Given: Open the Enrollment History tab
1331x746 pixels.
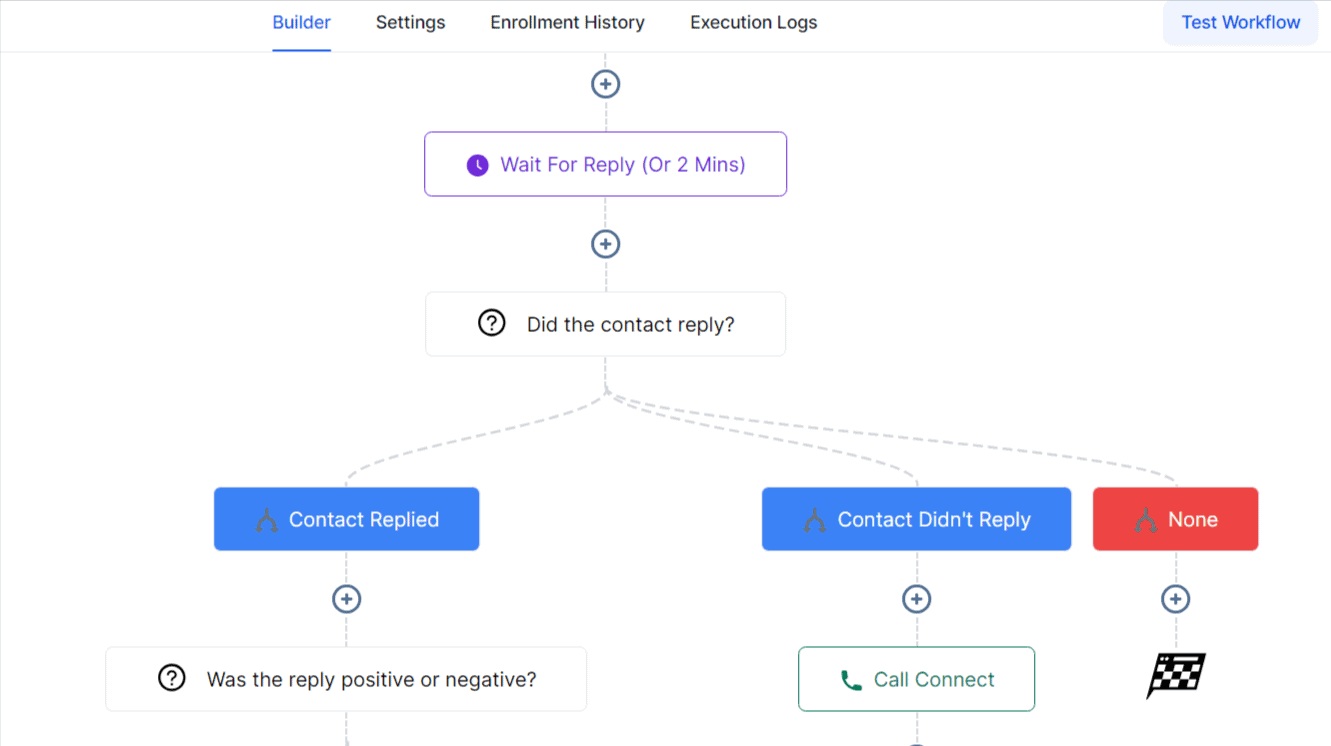Looking at the screenshot, I should point(567,22).
